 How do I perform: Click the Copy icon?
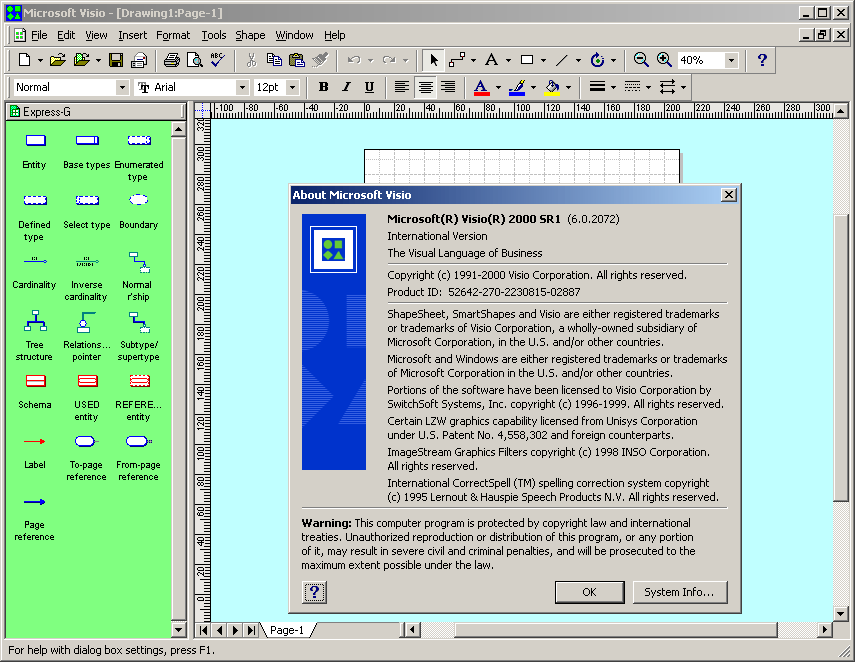pyautogui.click(x=274, y=60)
